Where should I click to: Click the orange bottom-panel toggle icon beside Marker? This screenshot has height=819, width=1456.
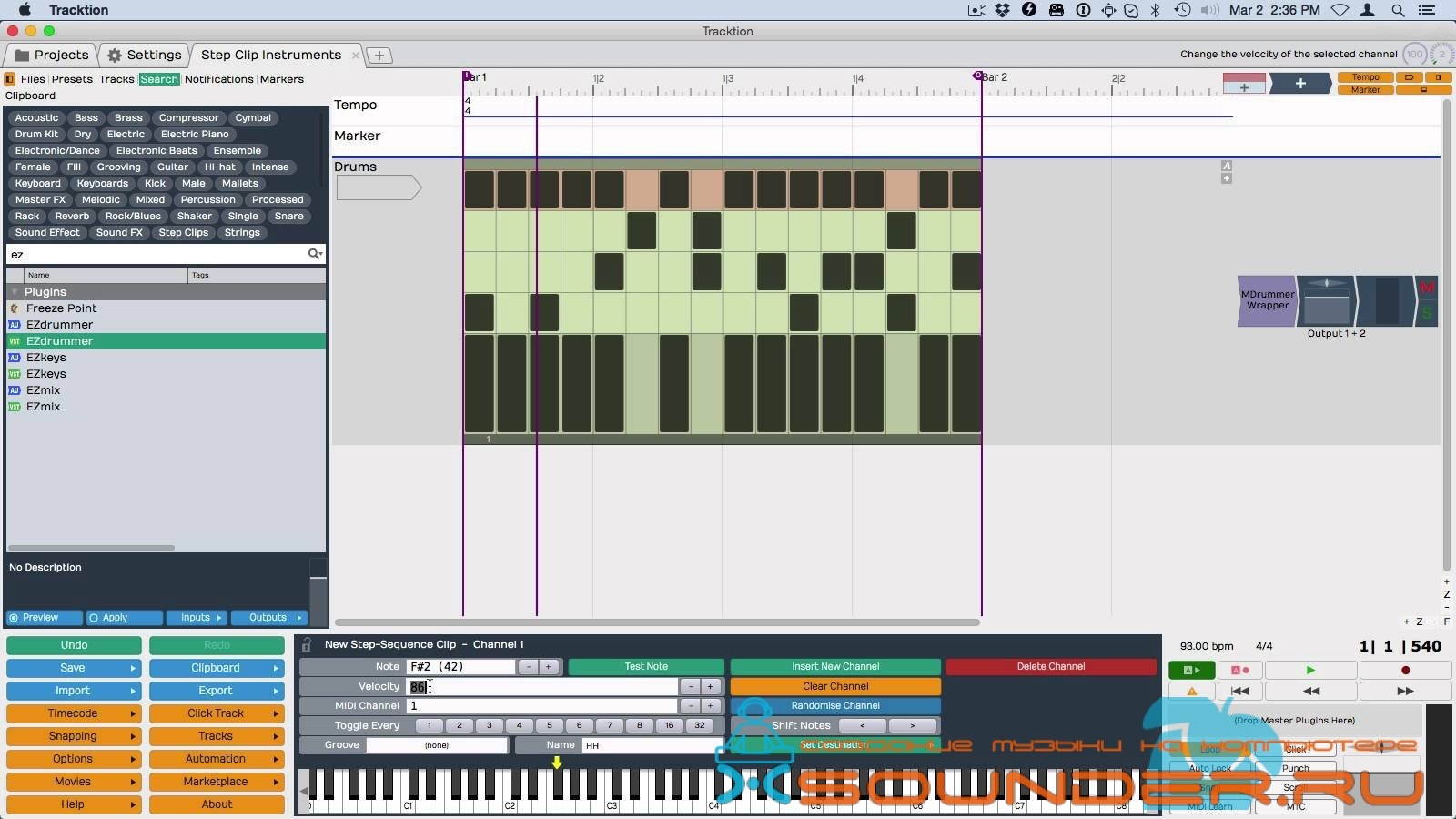pyautogui.click(x=1424, y=89)
